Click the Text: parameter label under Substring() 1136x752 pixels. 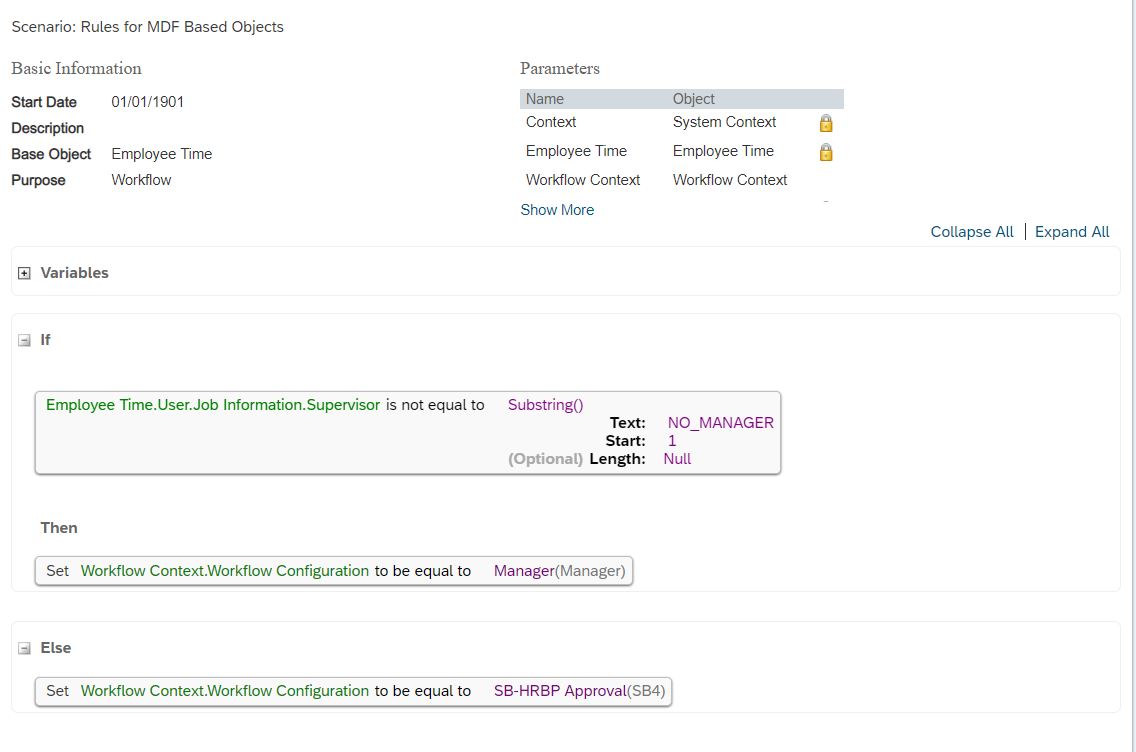627,422
